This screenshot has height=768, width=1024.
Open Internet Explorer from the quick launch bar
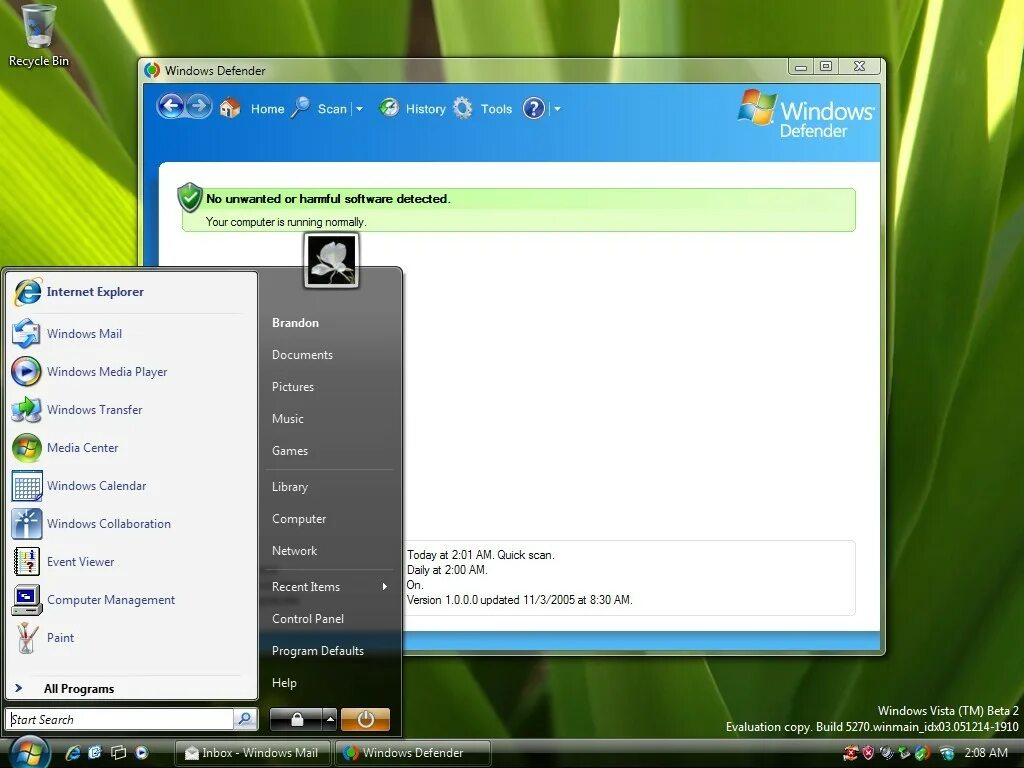71,752
